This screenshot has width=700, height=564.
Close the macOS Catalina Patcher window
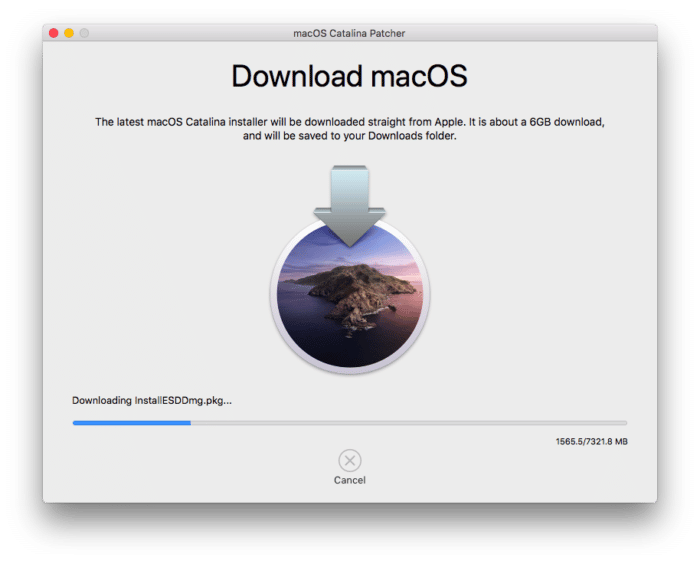54,33
